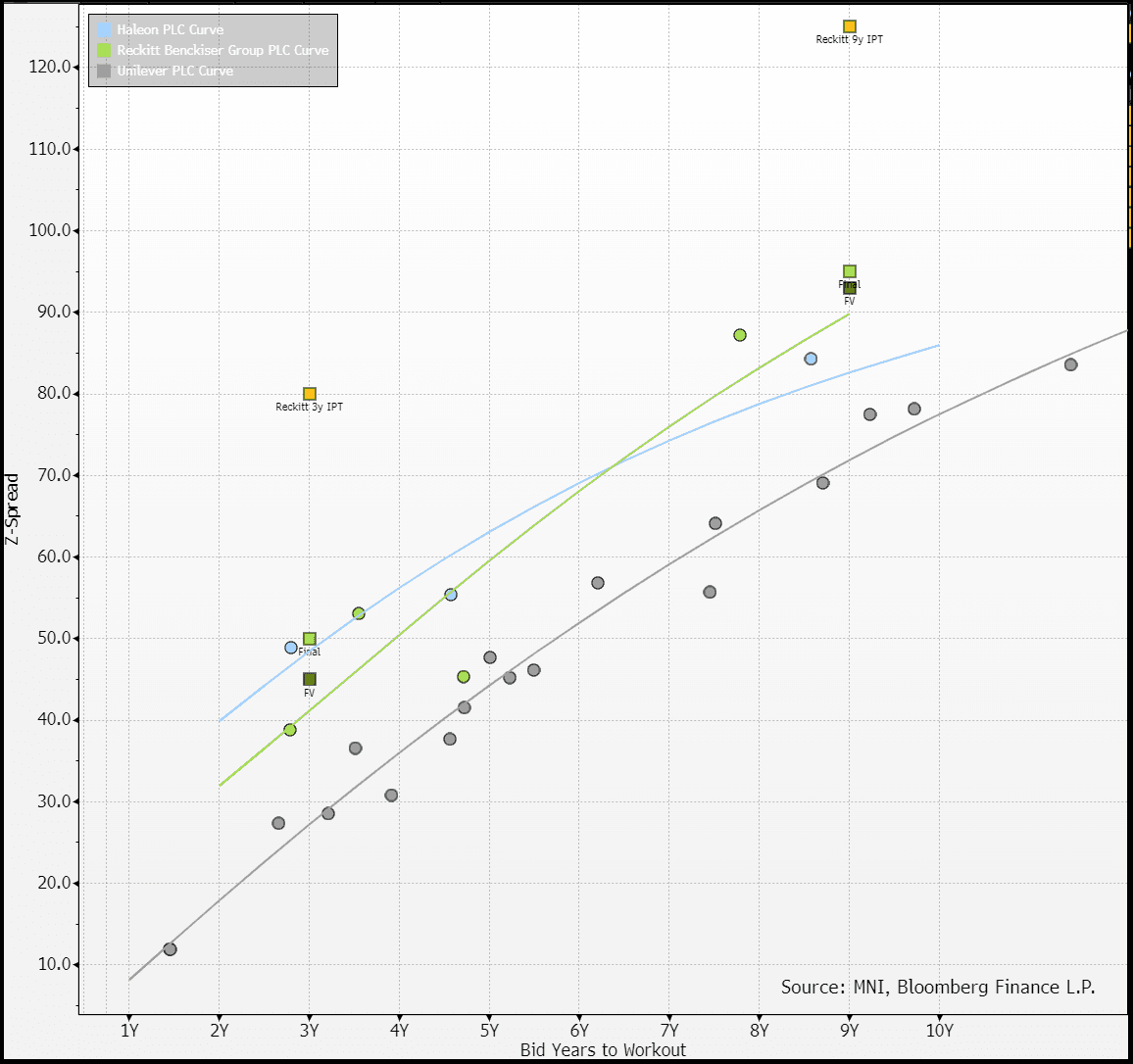Select the lowest grey Unilever dot near 12 spread
This screenshot has width=1133, height=1064.
point(170,949)
